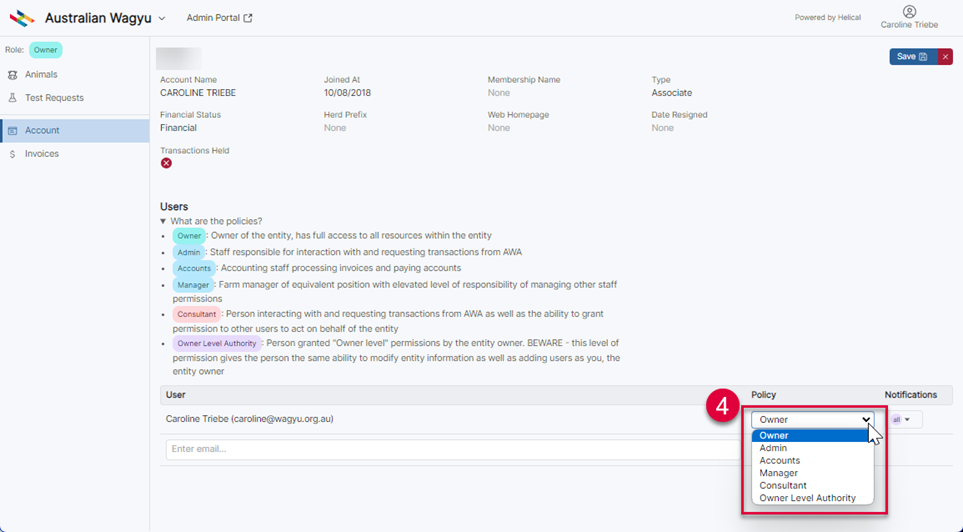
Task: Cancel editing with the red X button
Action: tap(945, 57)
